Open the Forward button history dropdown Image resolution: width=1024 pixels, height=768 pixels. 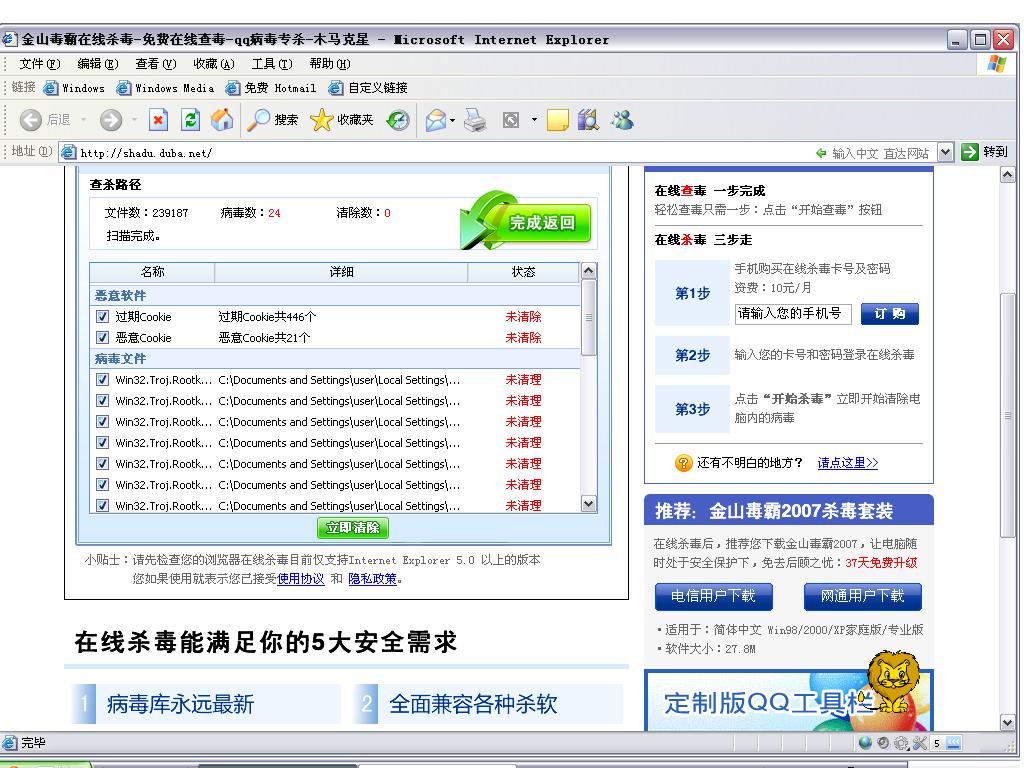click(x=135, y=120)
